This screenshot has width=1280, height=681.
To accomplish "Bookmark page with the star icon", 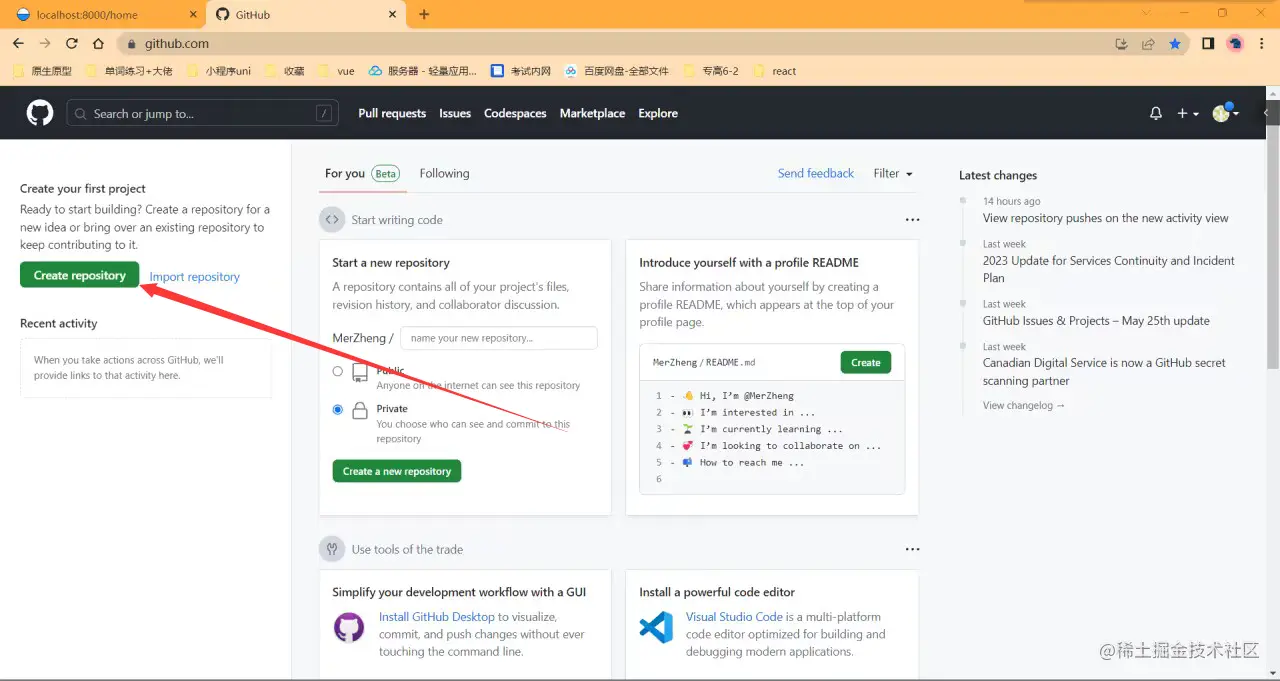I will point(1175,44).
